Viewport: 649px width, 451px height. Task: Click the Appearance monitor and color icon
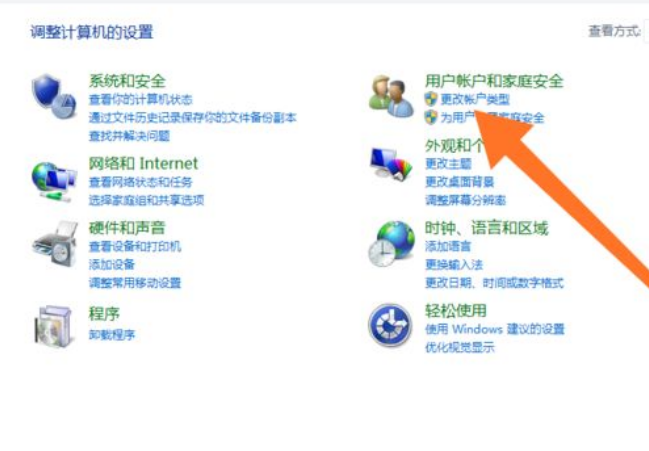[391, 164]
